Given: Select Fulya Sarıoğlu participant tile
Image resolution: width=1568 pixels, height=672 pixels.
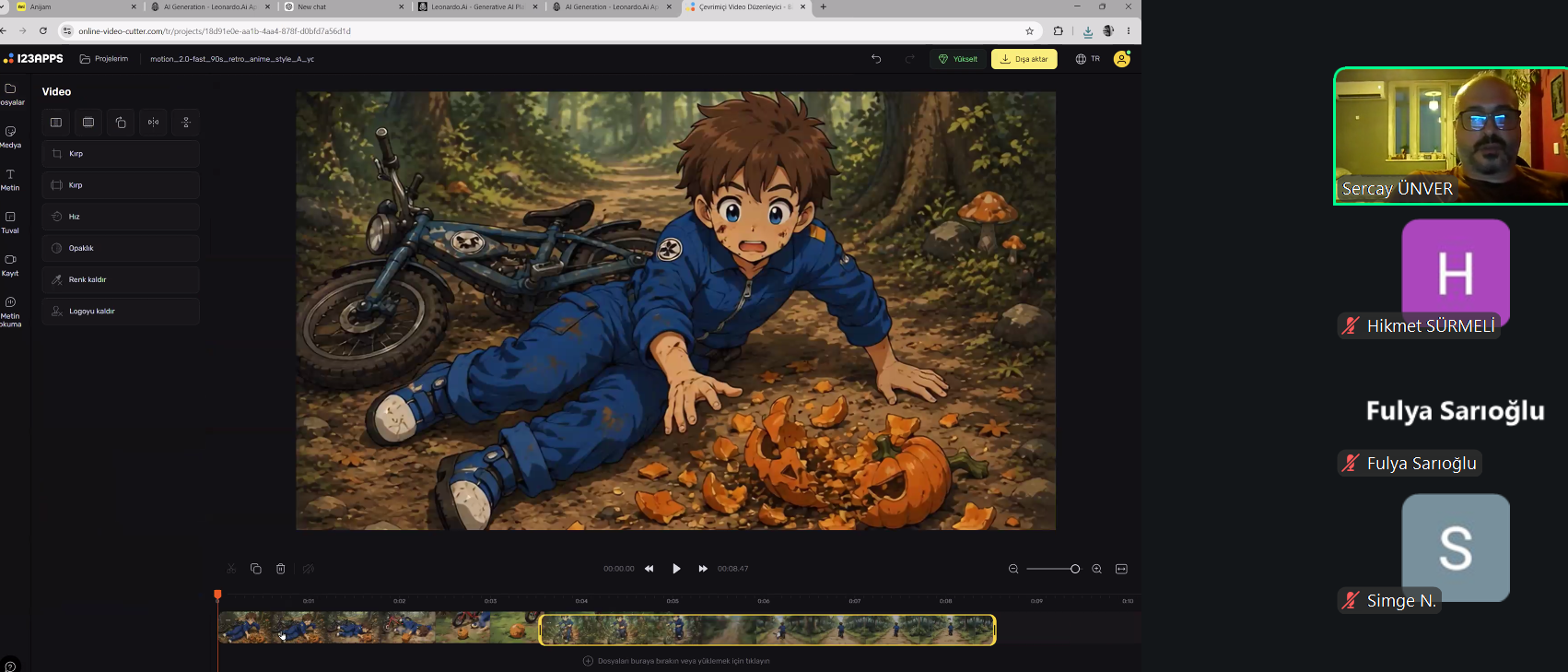Looking at the screenshot, I should coord(1455,412).
